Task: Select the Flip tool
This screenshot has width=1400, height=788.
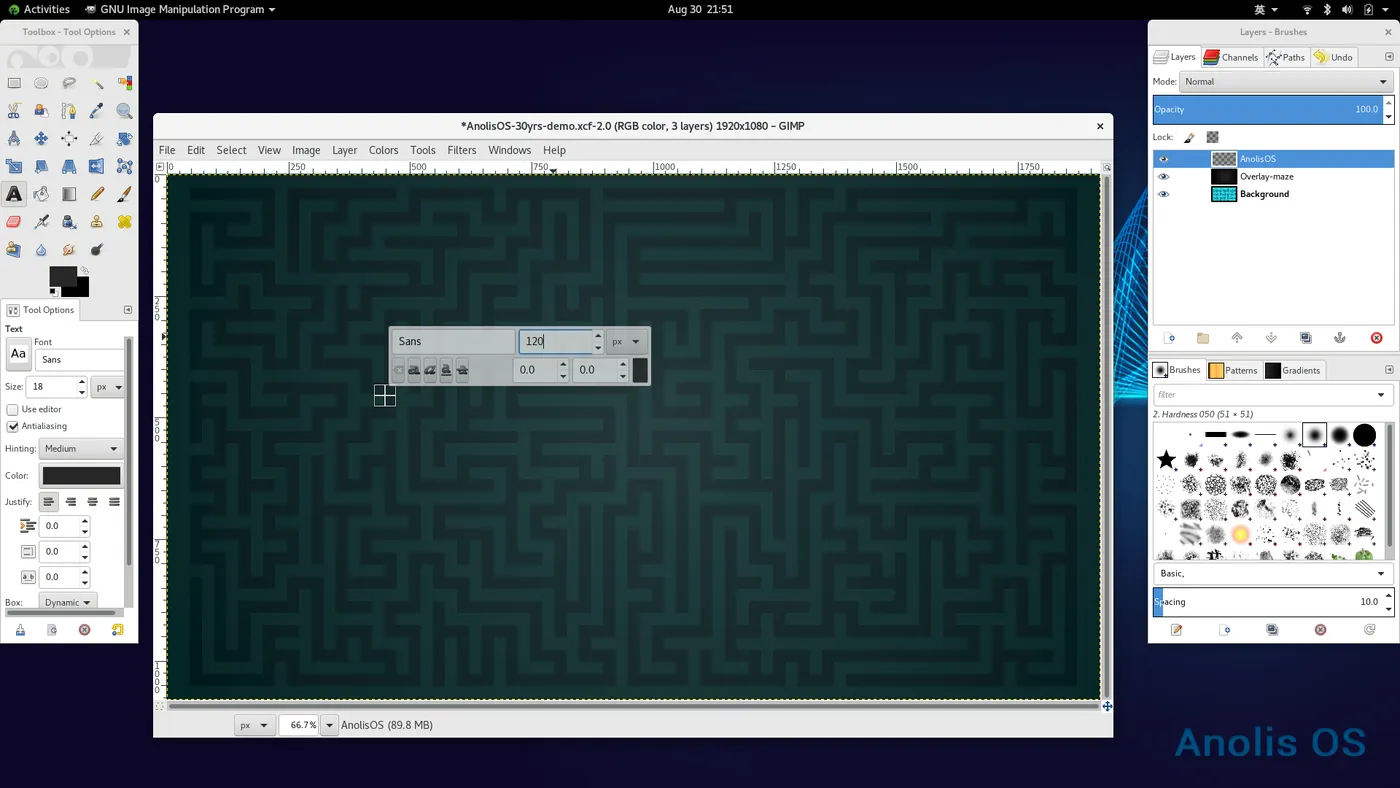Action: pos(97,166)
